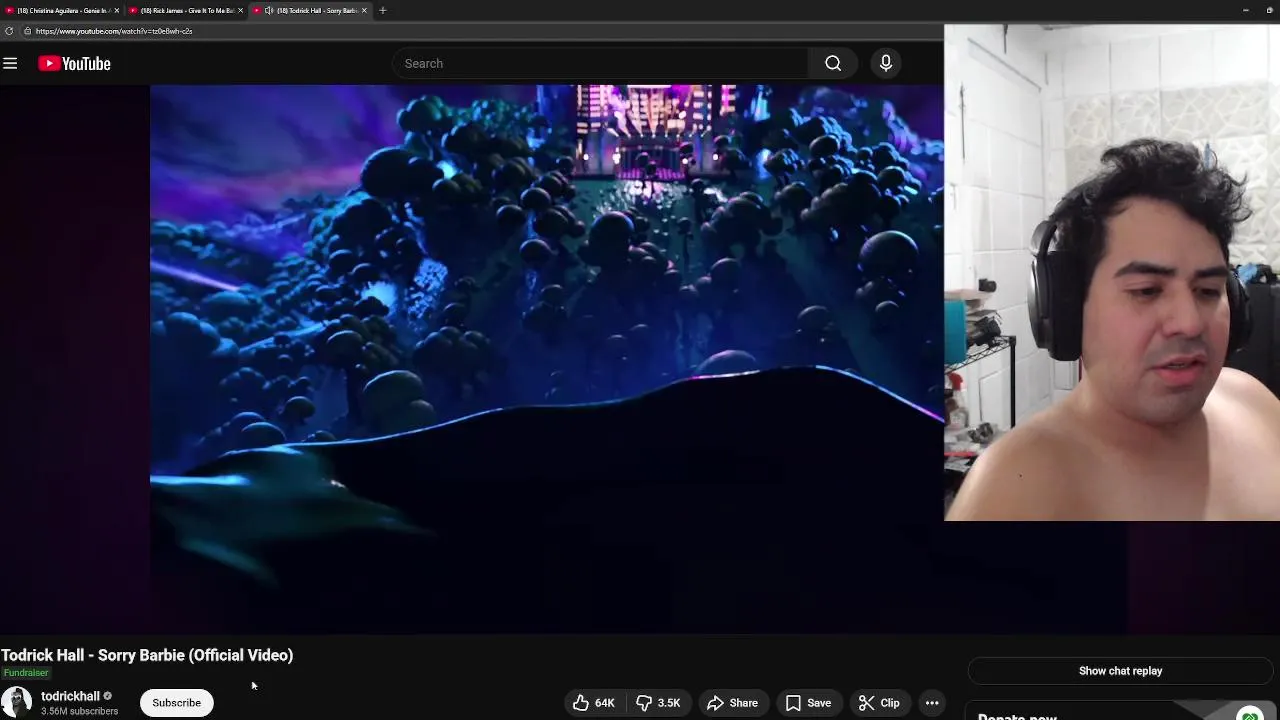1280x720 pixels.
Task: Start voice search with microphone icon
Action: pos(885,63)
